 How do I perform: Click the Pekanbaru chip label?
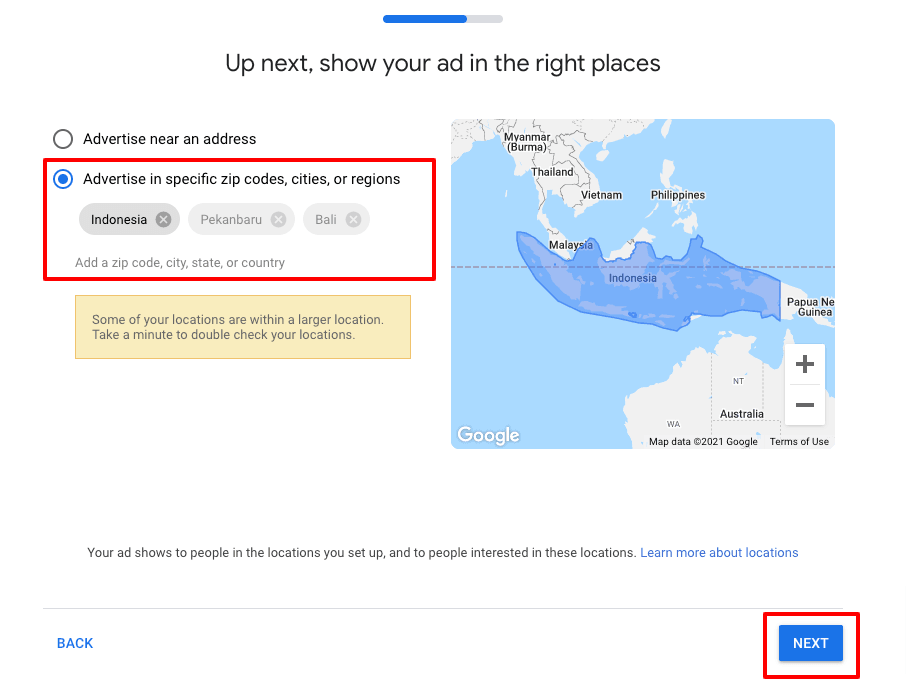[x=231, y=220]
